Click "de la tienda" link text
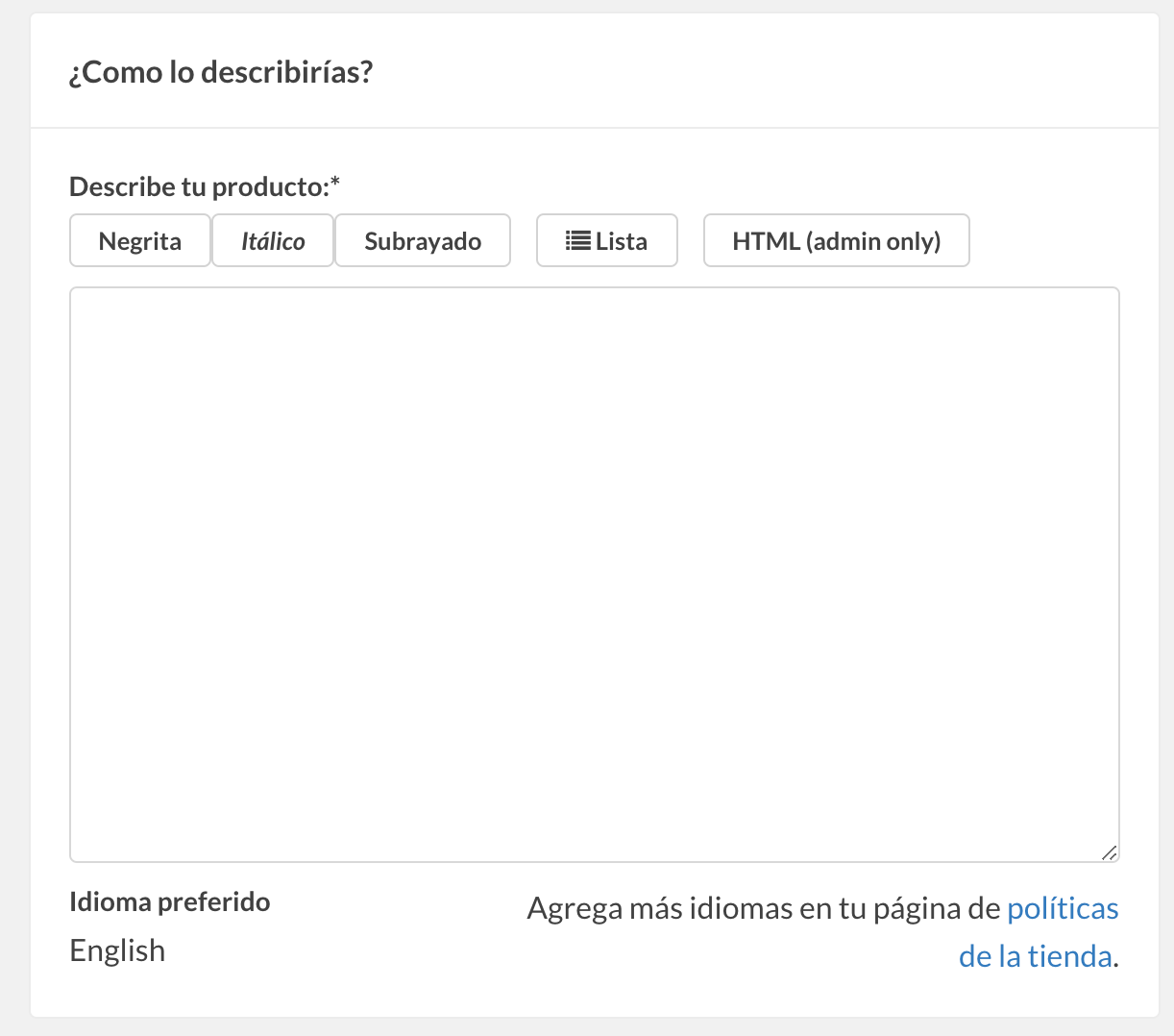Image resolution: width=1174 pixels, height=1036 pixels. coord(1035,956)
